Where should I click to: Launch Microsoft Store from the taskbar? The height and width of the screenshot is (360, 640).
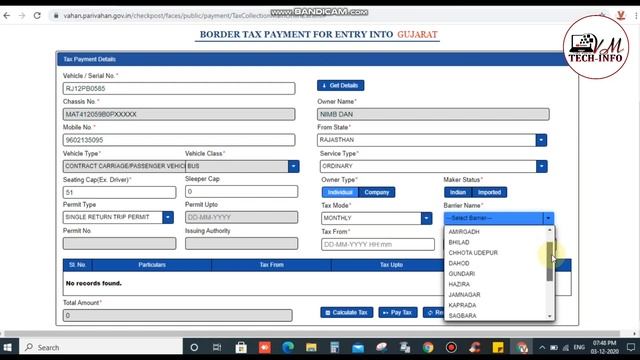[x=241, y=347]
